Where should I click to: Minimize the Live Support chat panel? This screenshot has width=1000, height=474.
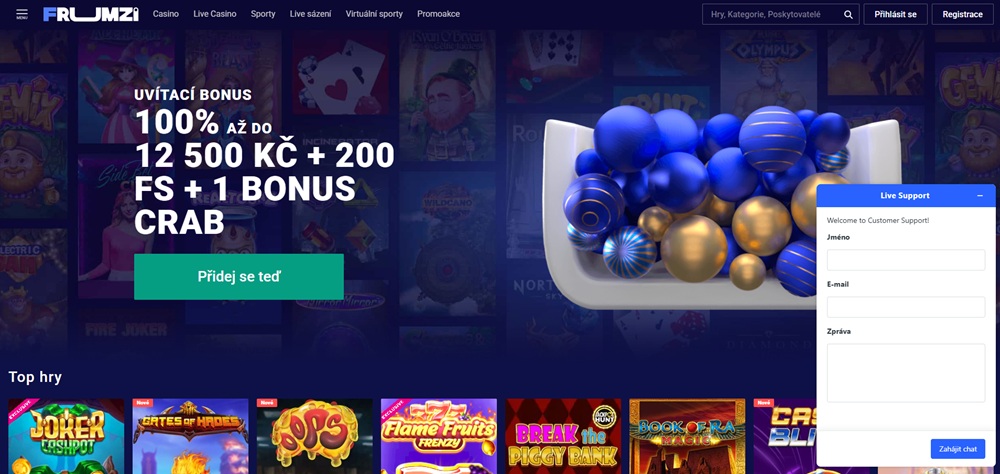980,196
